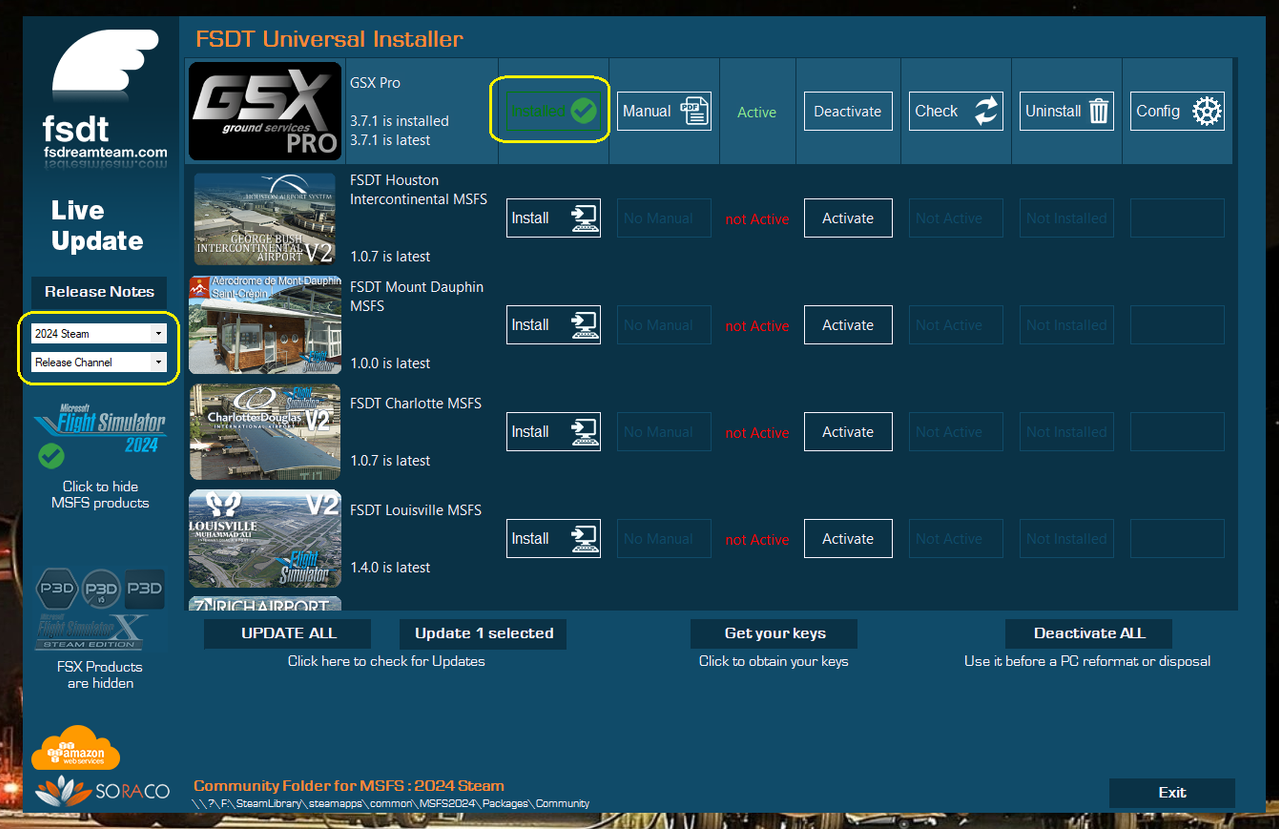Open the GSX Pro PDF manual
The height and width of the screenshot is (829, 1279).
(x=664, y=111)
